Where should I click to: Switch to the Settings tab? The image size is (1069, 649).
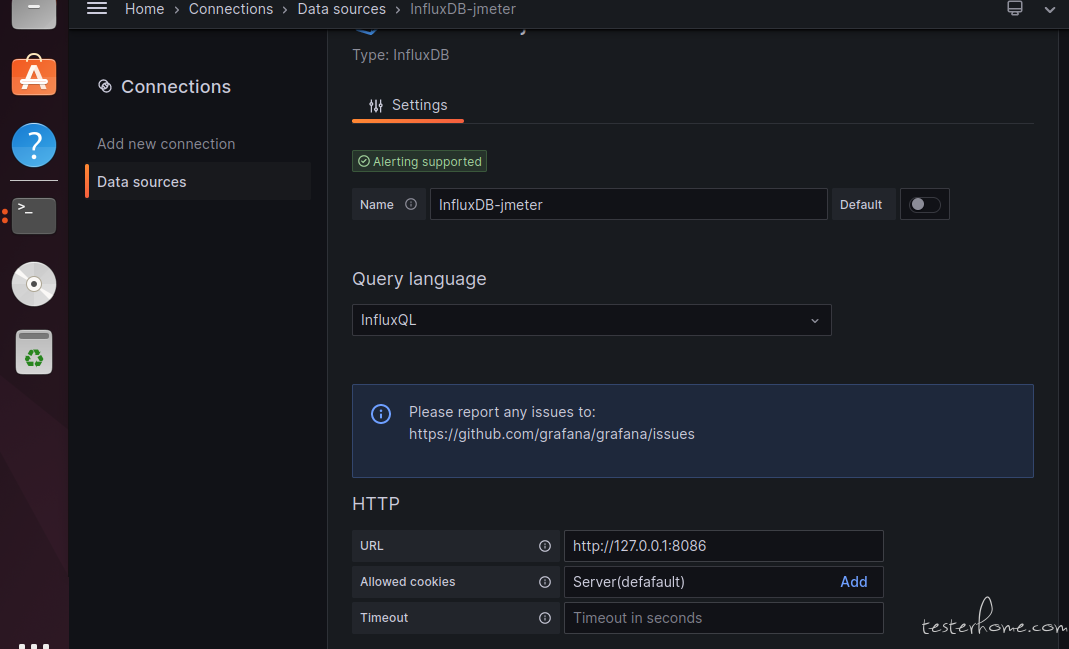tap(408, 106)
